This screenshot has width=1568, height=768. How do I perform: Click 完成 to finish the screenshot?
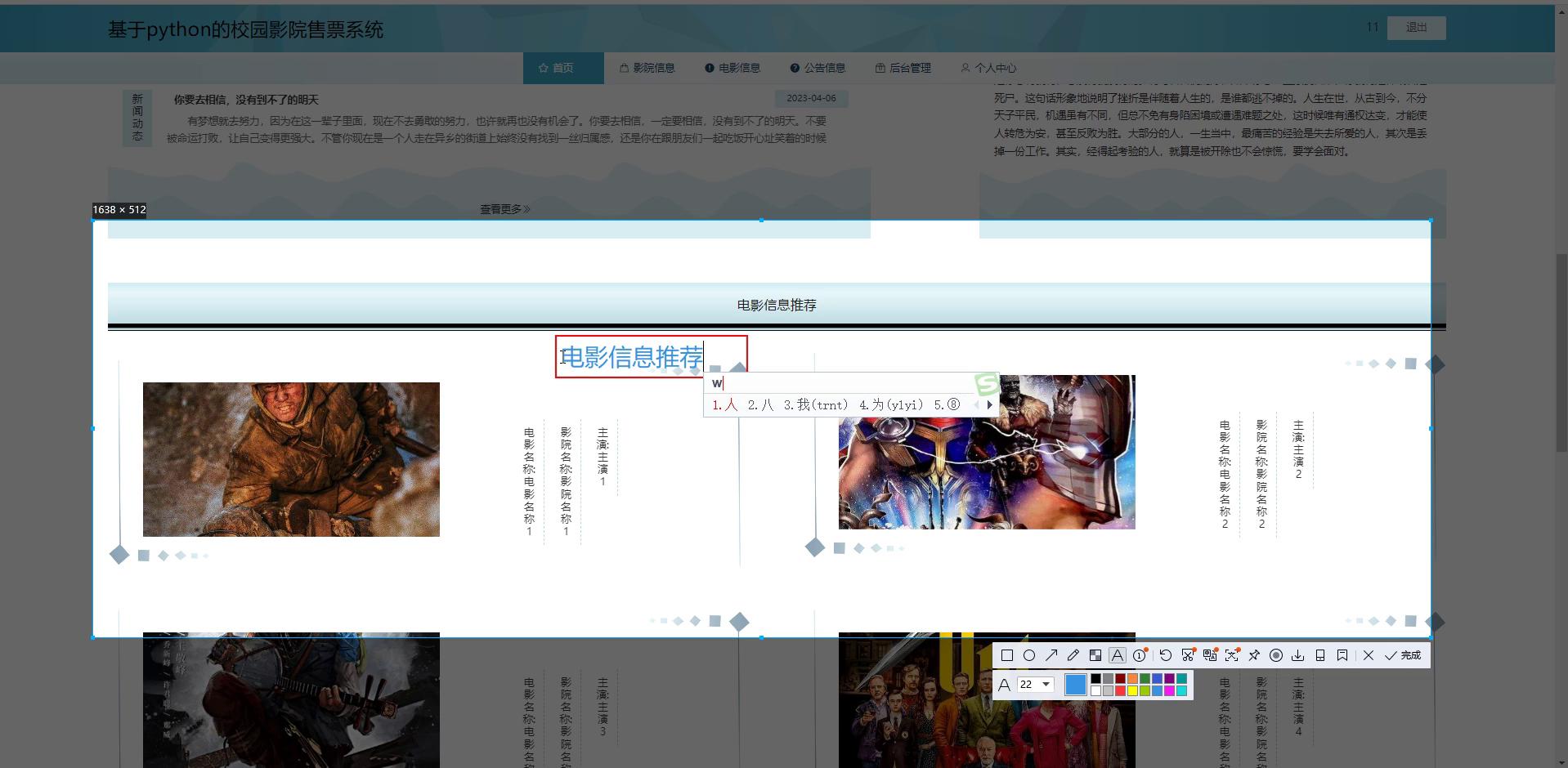[1403, 655]
